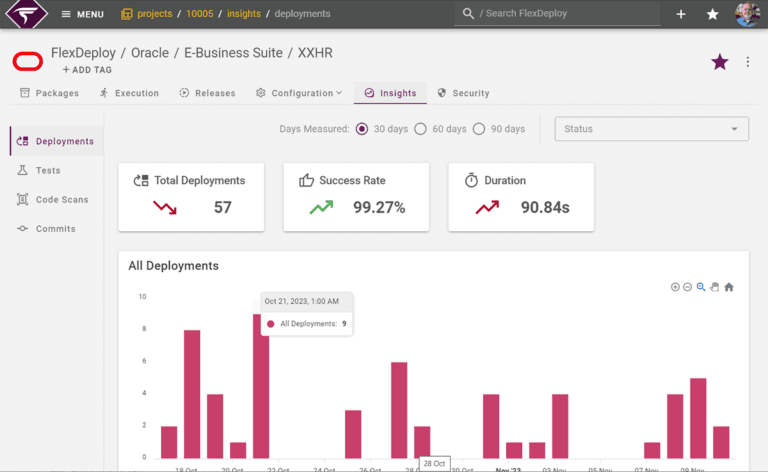The image size is (768, 472).
Task: Toggle the purple favorite star for XXHR
Action: pos(720,62)
